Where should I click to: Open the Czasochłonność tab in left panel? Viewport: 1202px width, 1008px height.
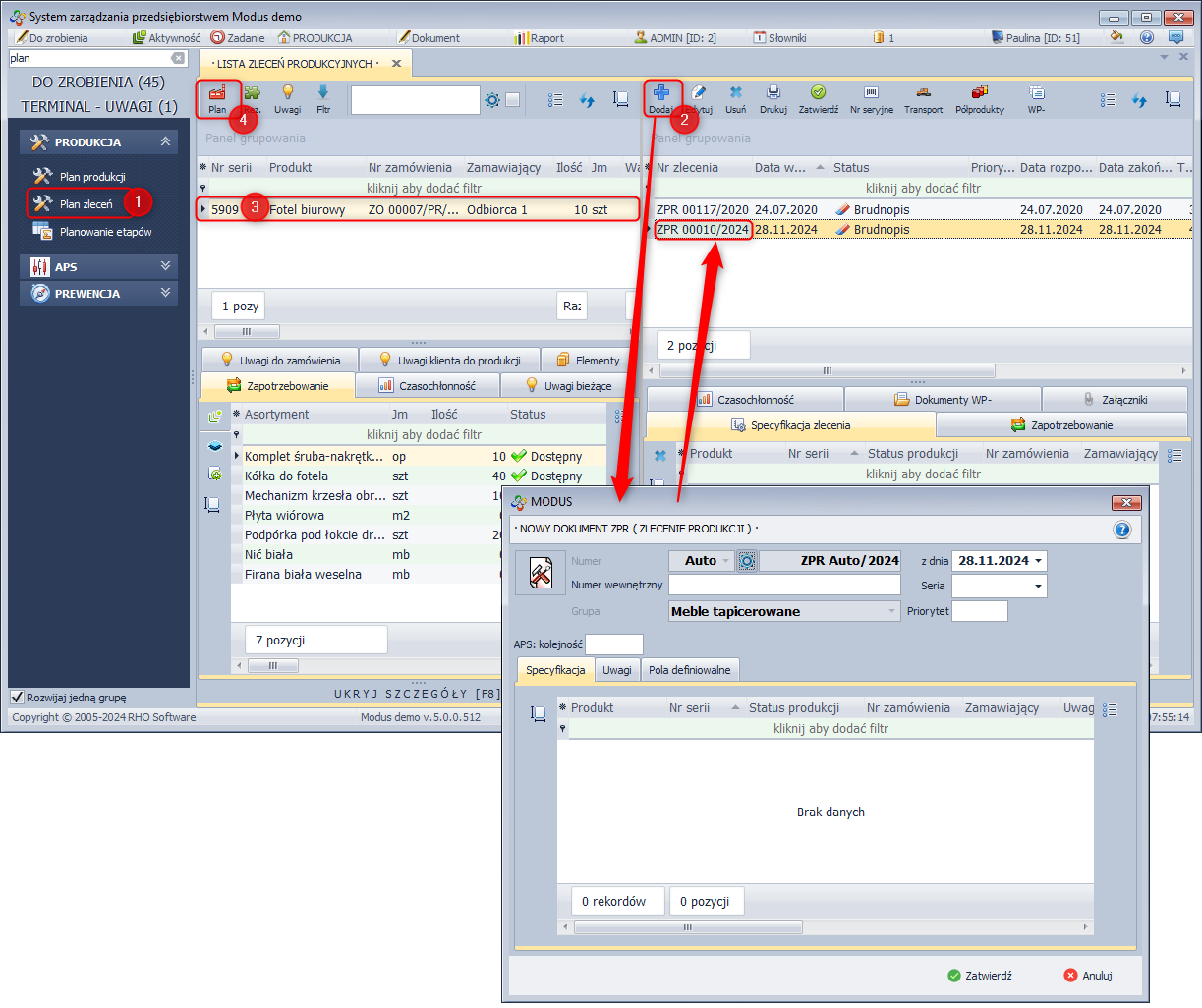427,386
